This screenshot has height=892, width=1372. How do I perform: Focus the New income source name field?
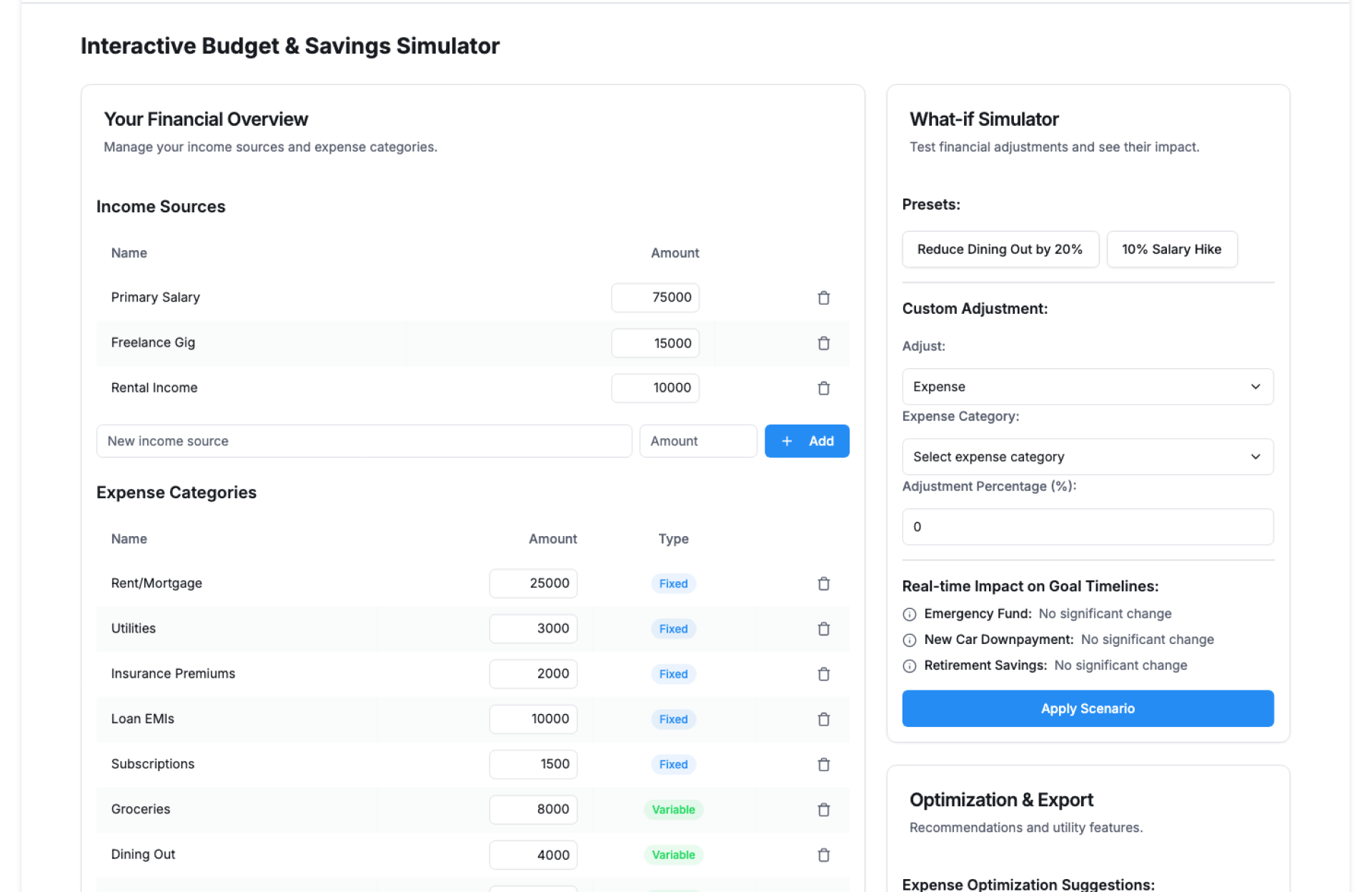pos(364,441)
